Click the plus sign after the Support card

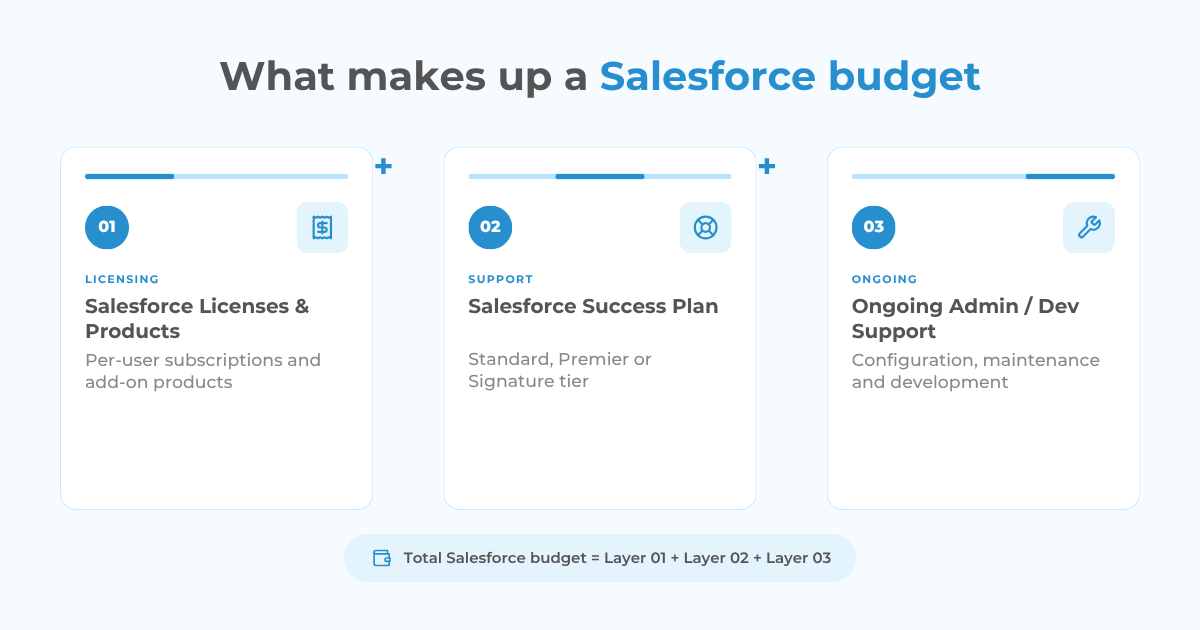[x=767, y=166]
